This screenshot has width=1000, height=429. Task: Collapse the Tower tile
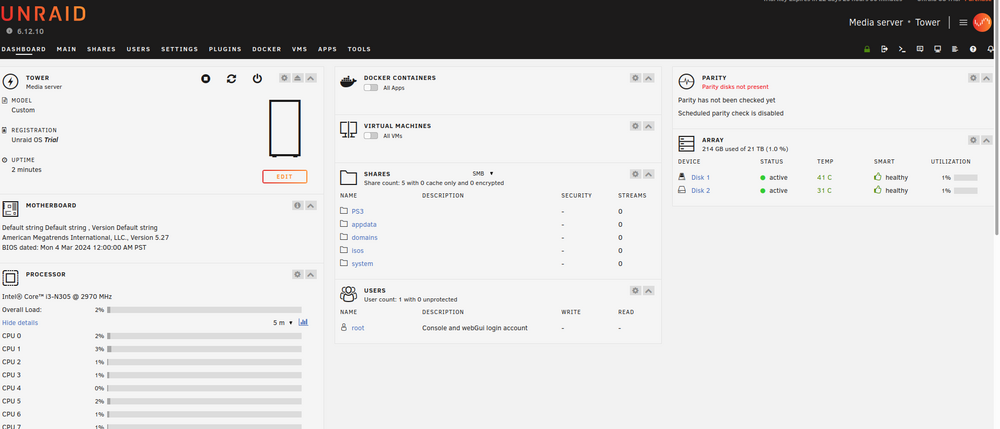311,78
